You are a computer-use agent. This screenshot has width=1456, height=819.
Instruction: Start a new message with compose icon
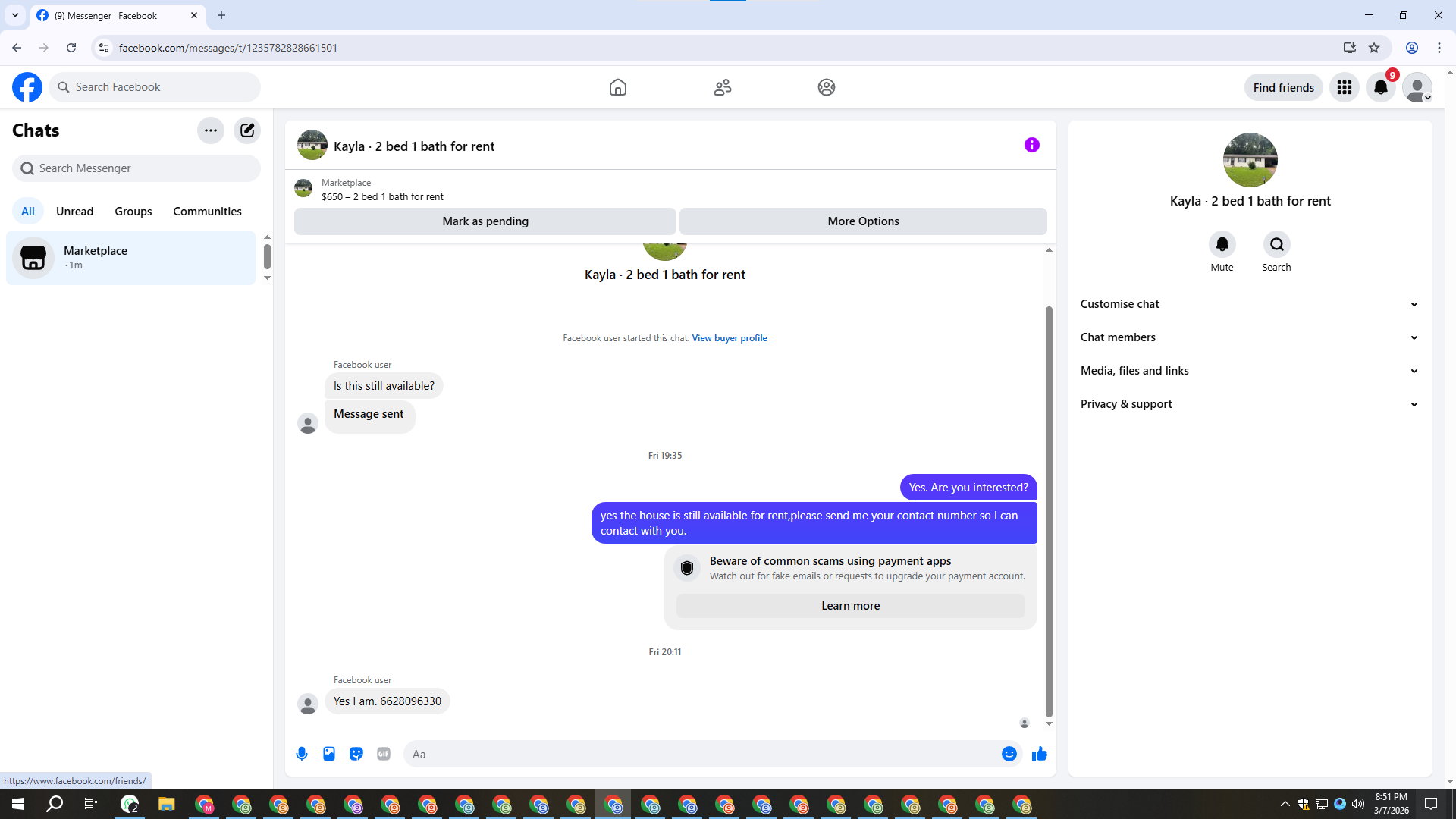247,130
